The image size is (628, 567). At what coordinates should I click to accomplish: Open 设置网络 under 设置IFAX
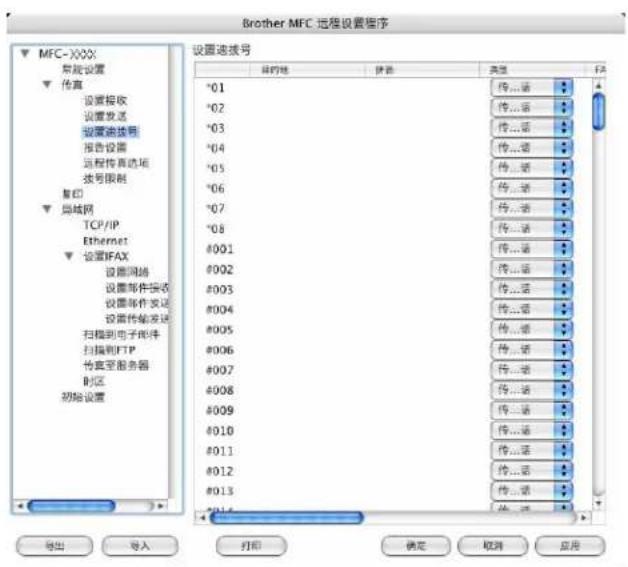(x=127, y=272)
